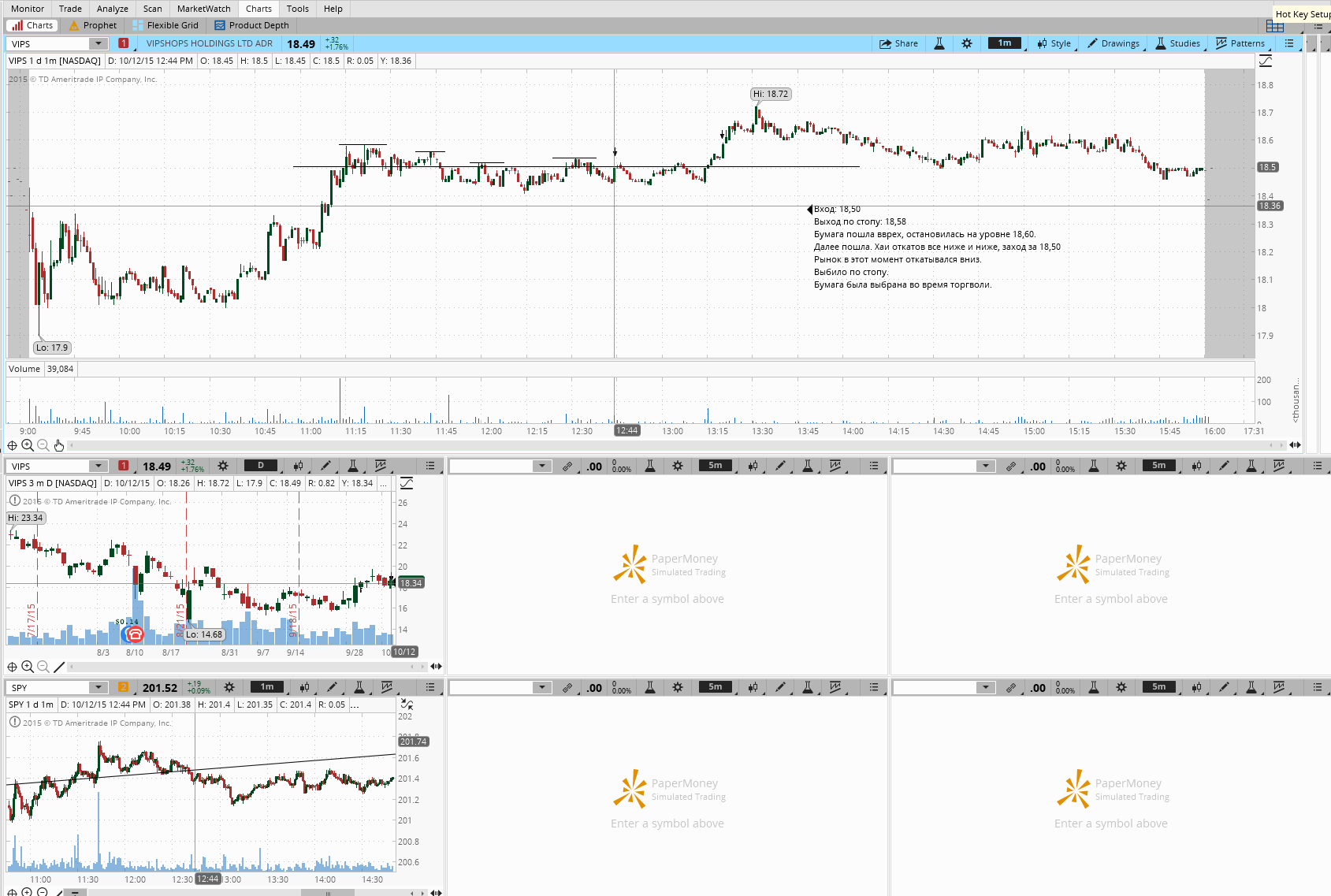This screenshot has height=896, width=1331.
Task: Open settings gear in SPY chart toolbar
Action: coord(229,687)
